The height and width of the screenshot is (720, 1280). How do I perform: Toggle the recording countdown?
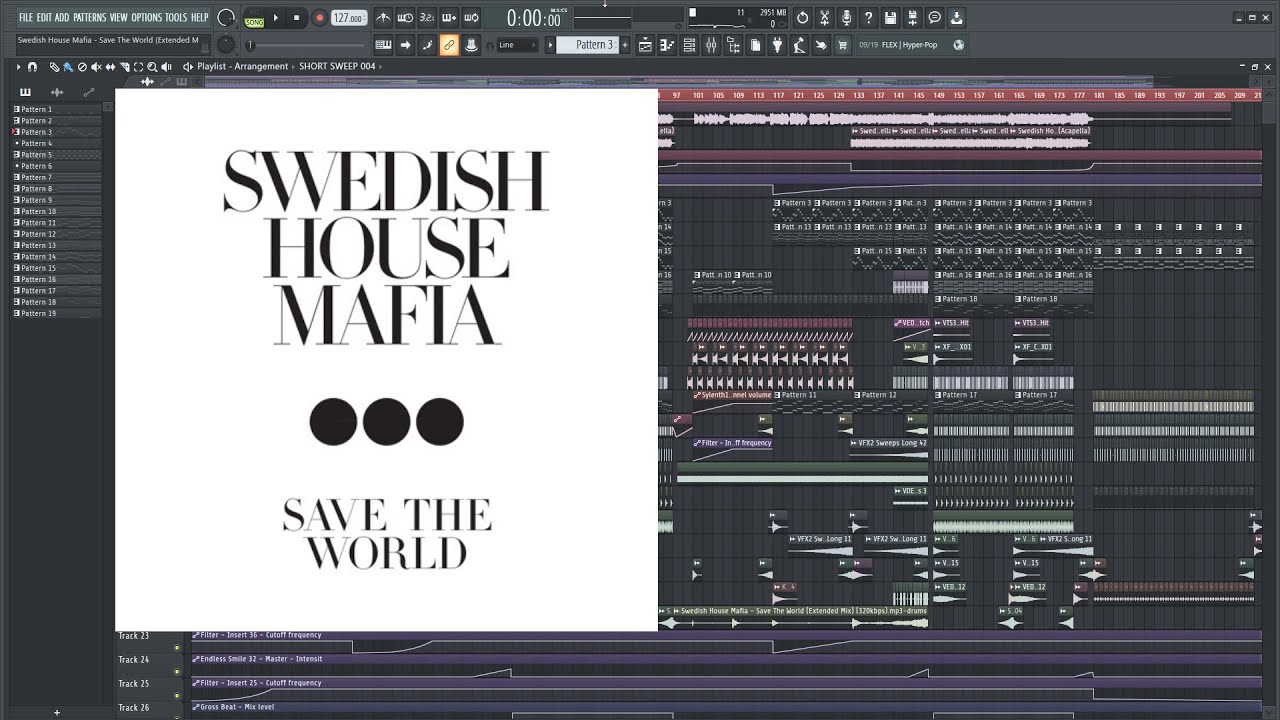click(427, 18)
